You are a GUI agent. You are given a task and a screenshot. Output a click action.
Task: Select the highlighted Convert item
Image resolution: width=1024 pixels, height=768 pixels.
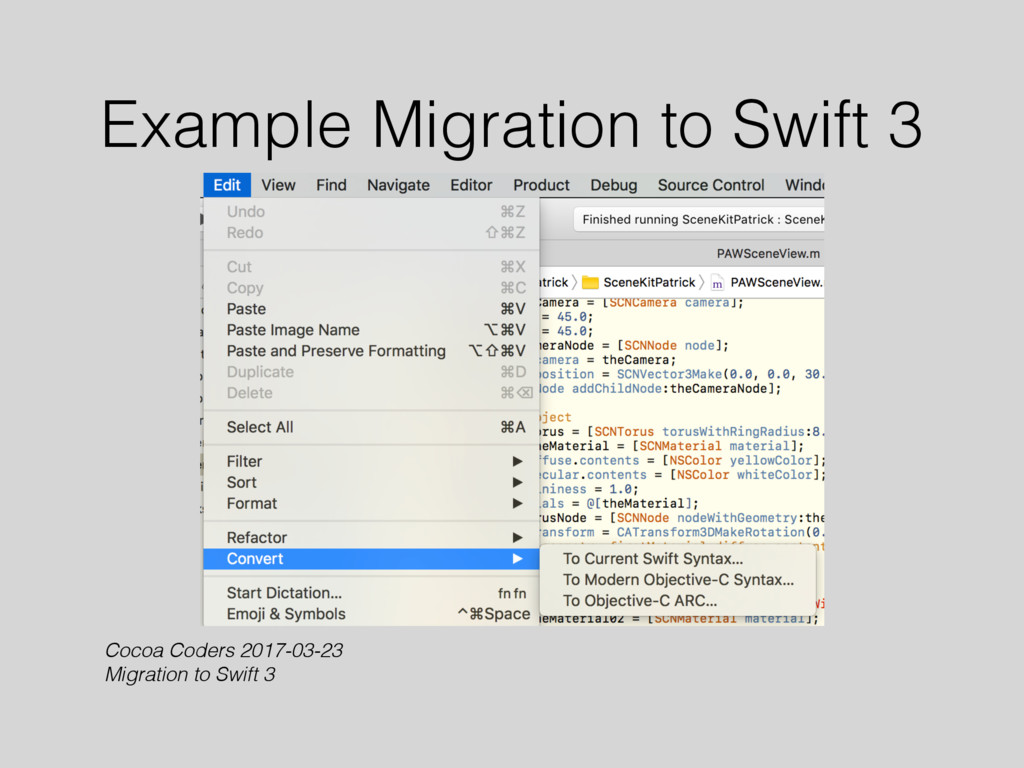coord(372,558)
